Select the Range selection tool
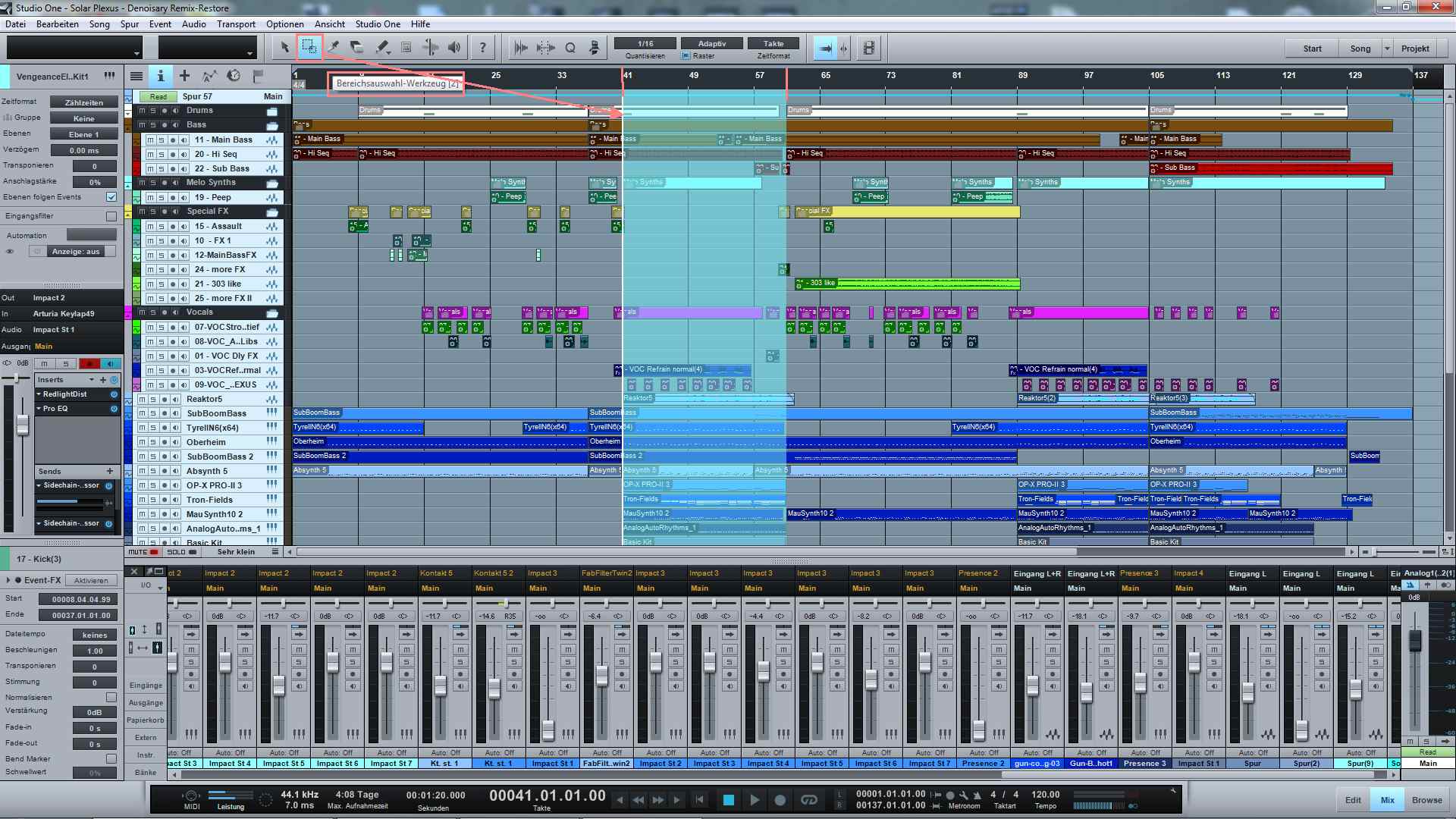This screenshot has height=819, width=1456. tap(309, 48)
